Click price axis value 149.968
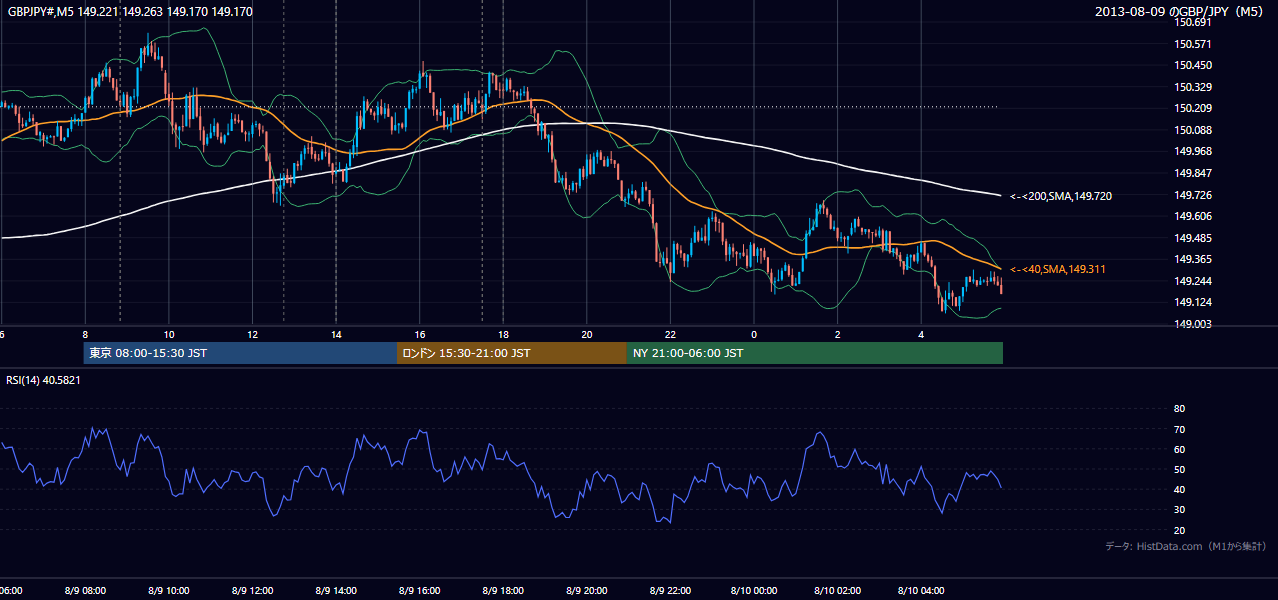1278x600 pixels. coord(1192,151)
